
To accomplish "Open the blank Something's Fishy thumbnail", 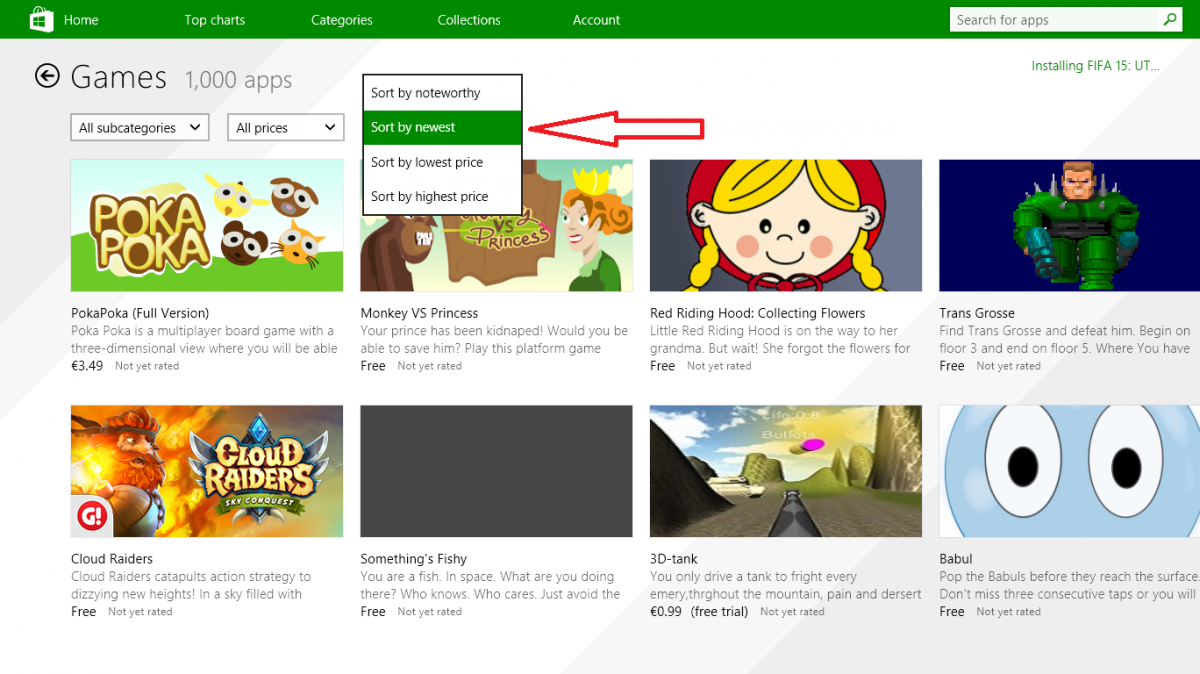I will [x=497, y=471].
